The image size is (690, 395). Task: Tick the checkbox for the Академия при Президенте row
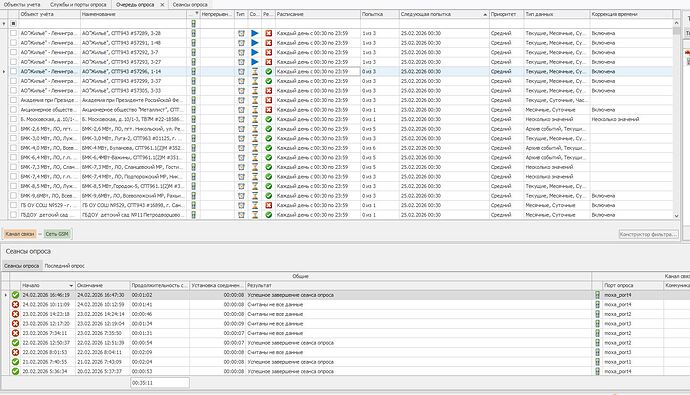pyautogui.click(x=14, y=100)
